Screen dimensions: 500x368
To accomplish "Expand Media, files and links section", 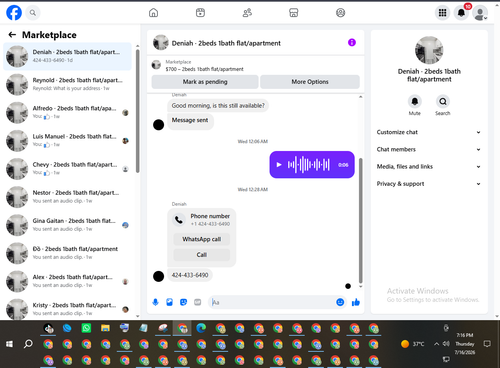I will pyautogui.click(x=429, y=166).
